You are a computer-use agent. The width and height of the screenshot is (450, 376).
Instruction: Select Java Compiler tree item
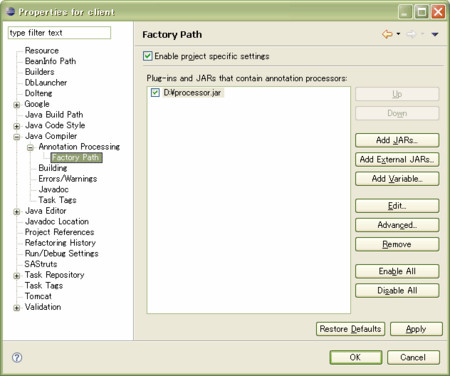click(51, 136)
